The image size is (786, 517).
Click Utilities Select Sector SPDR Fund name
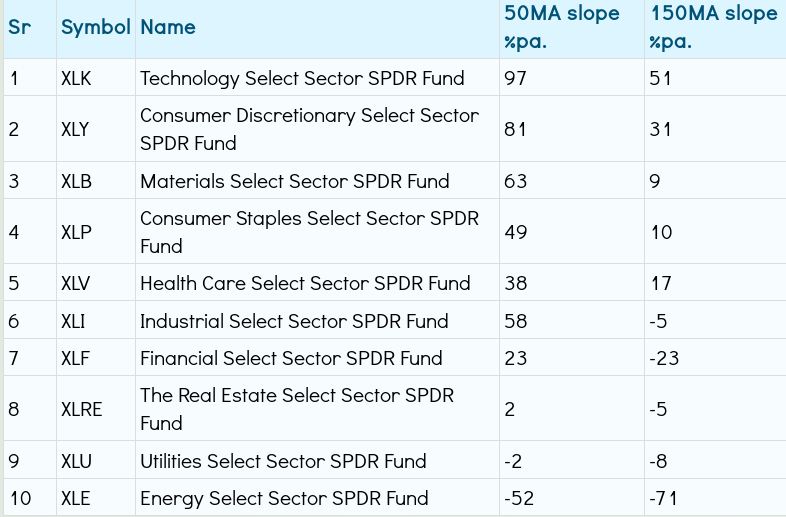point(283,461)
